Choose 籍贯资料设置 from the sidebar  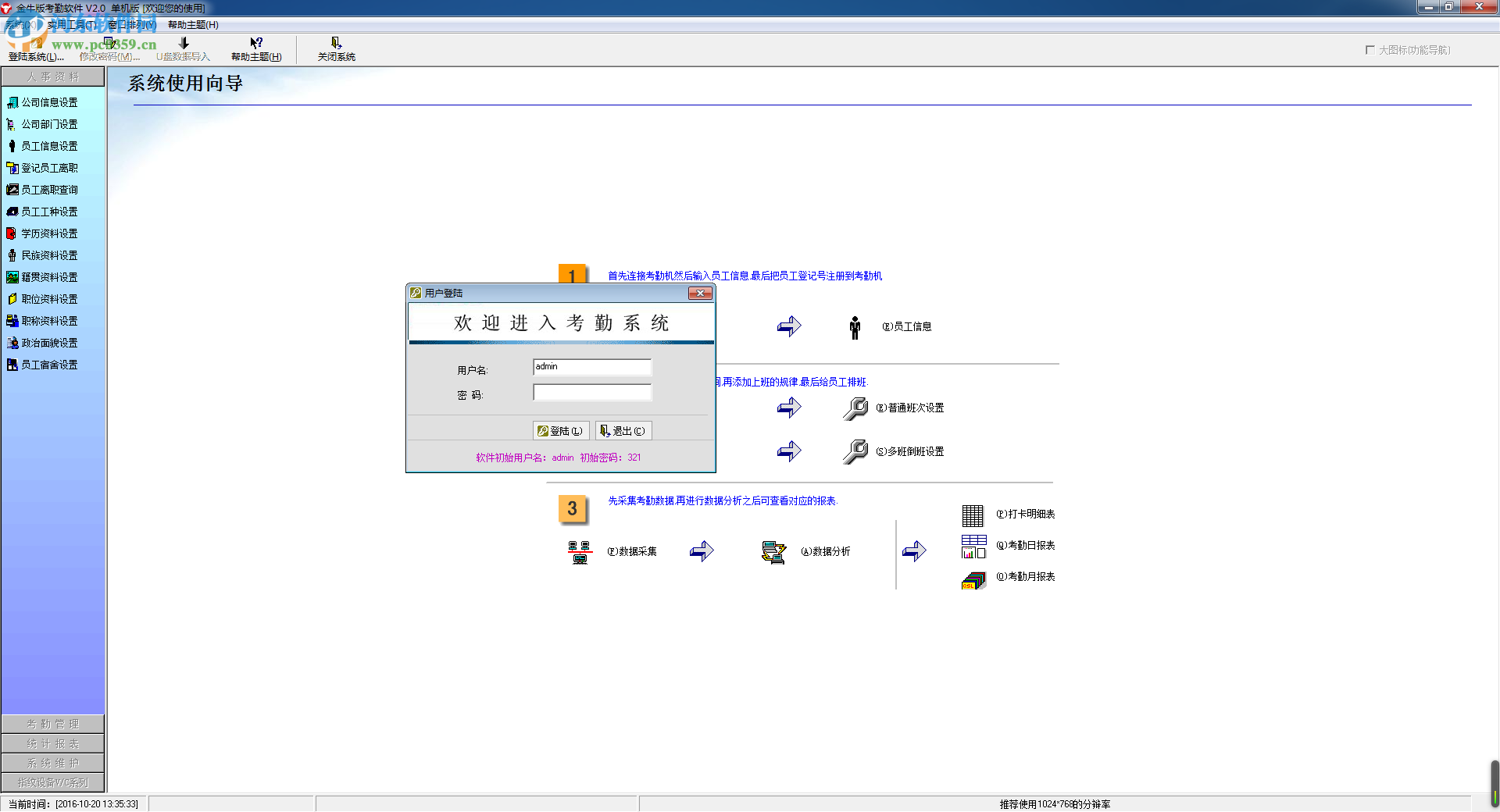coord(43,277)
